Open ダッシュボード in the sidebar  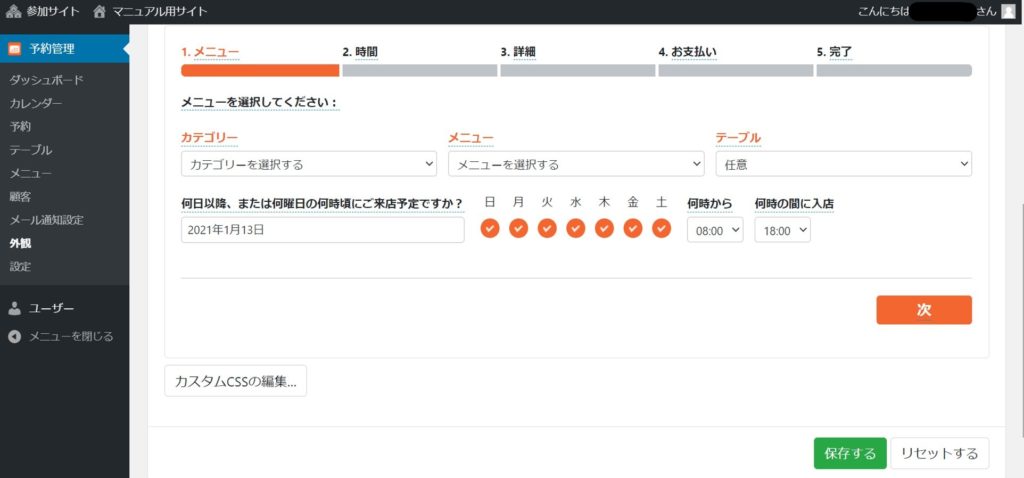pos(46,80)
